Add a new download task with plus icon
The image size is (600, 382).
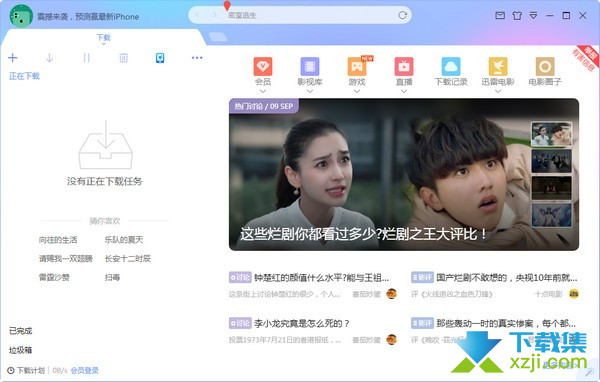pos(13,58)
